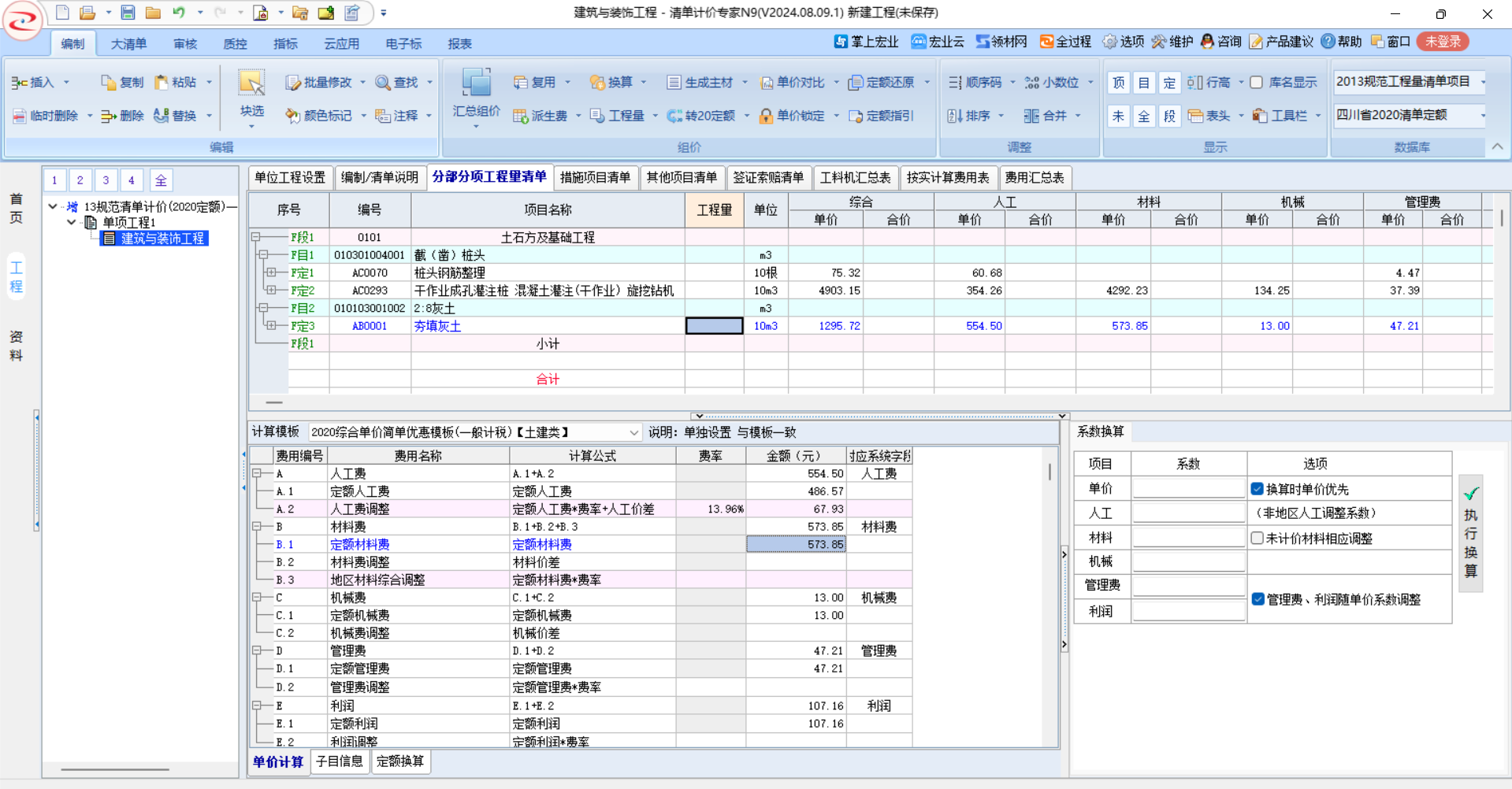Click the 单价 coefficient input field
This screenshot has height=789, width=1512.
(x=1188, y=488)
